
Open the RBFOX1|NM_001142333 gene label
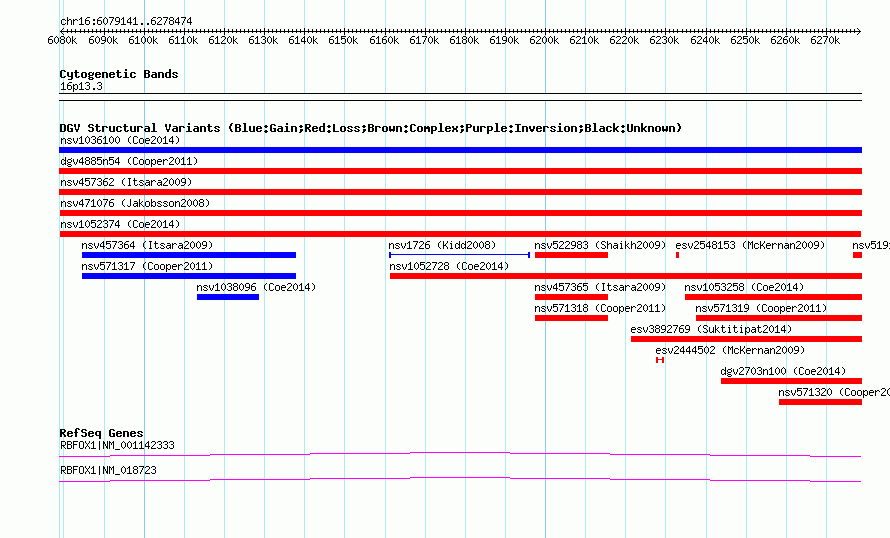117,445
